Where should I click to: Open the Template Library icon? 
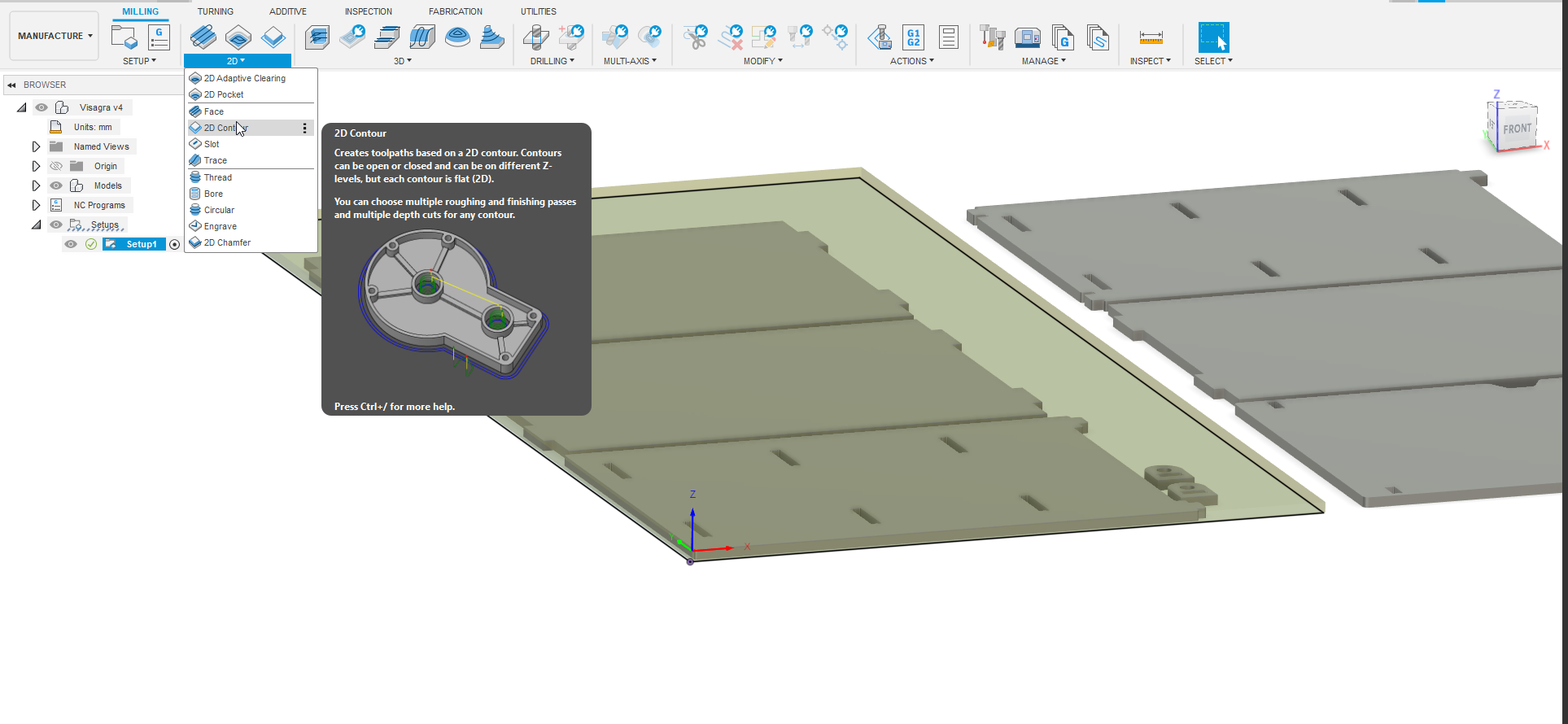[x=1098, y=37]
